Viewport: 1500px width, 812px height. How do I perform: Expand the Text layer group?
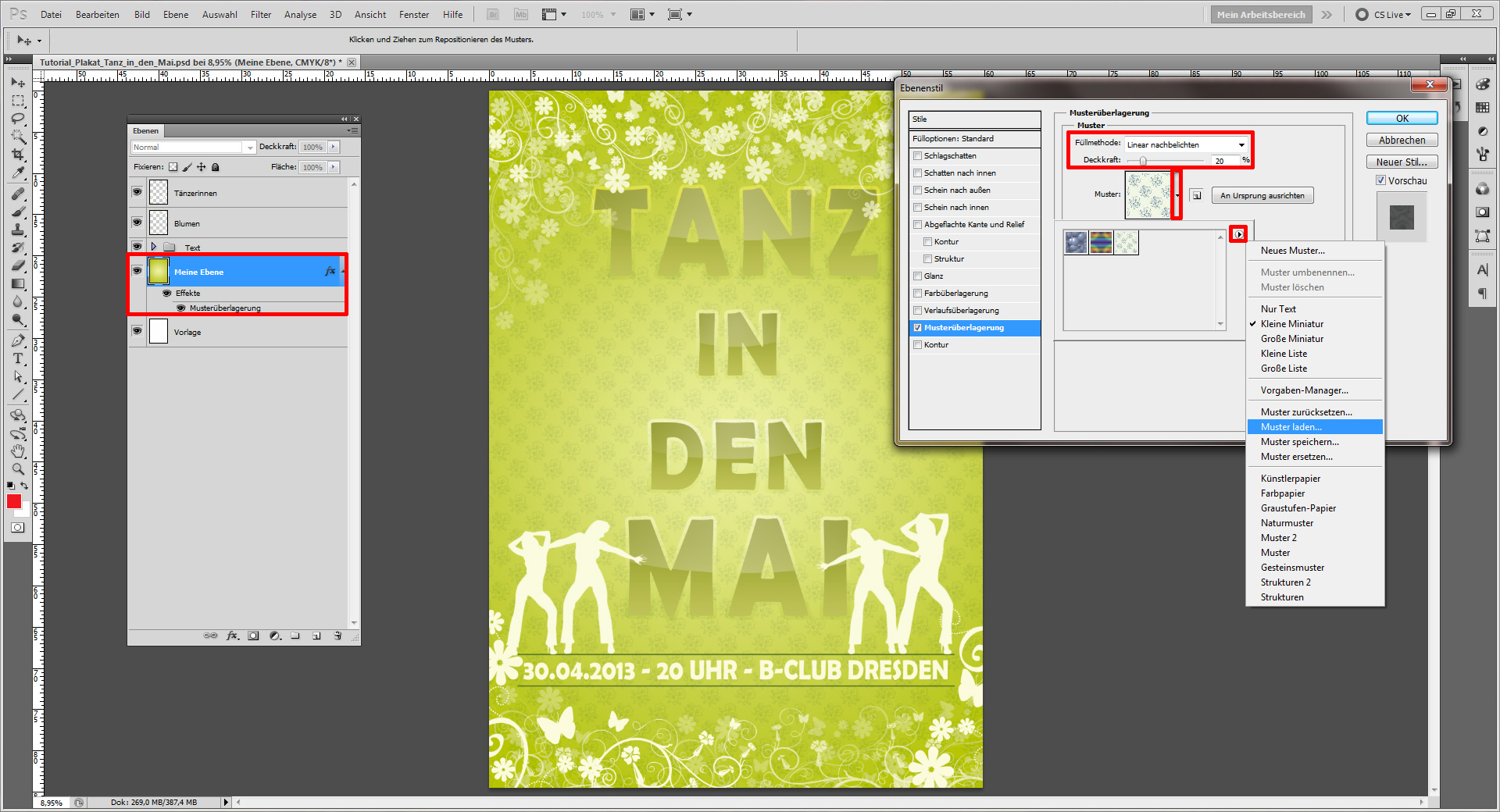154,246
